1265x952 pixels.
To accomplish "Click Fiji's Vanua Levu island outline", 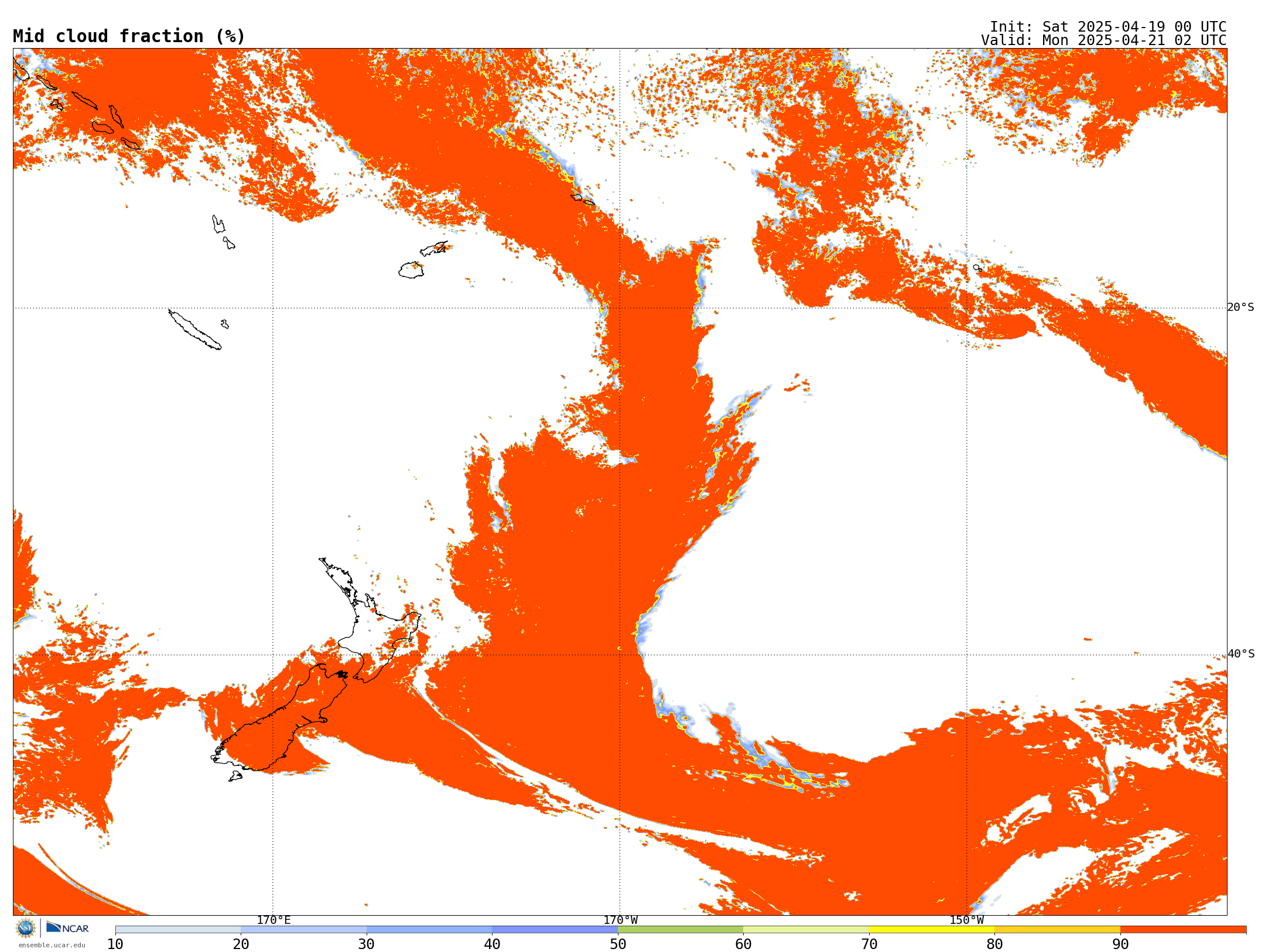I will click(x=434, y=249).
